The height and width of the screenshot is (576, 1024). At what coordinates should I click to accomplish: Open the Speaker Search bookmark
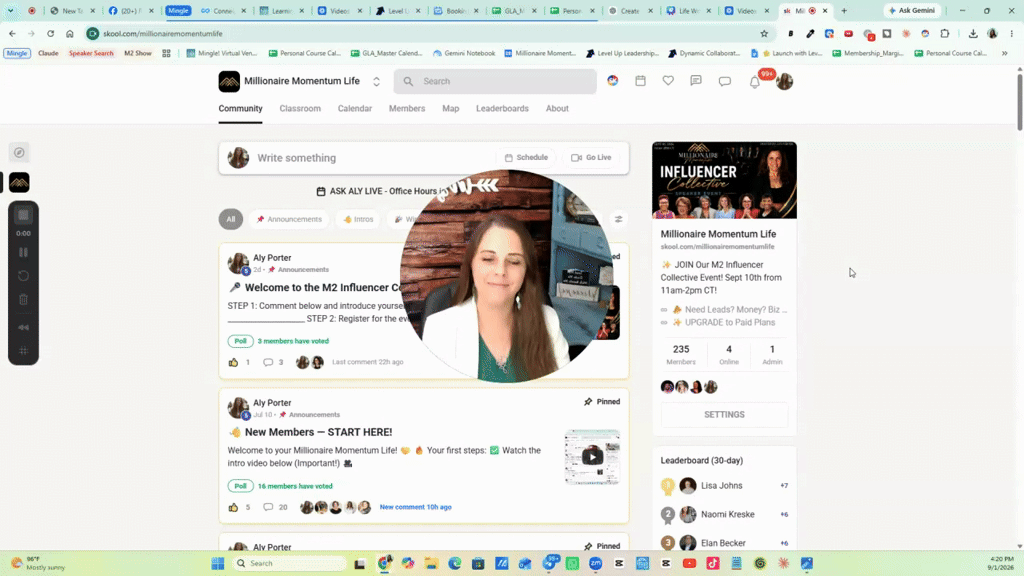91,54
